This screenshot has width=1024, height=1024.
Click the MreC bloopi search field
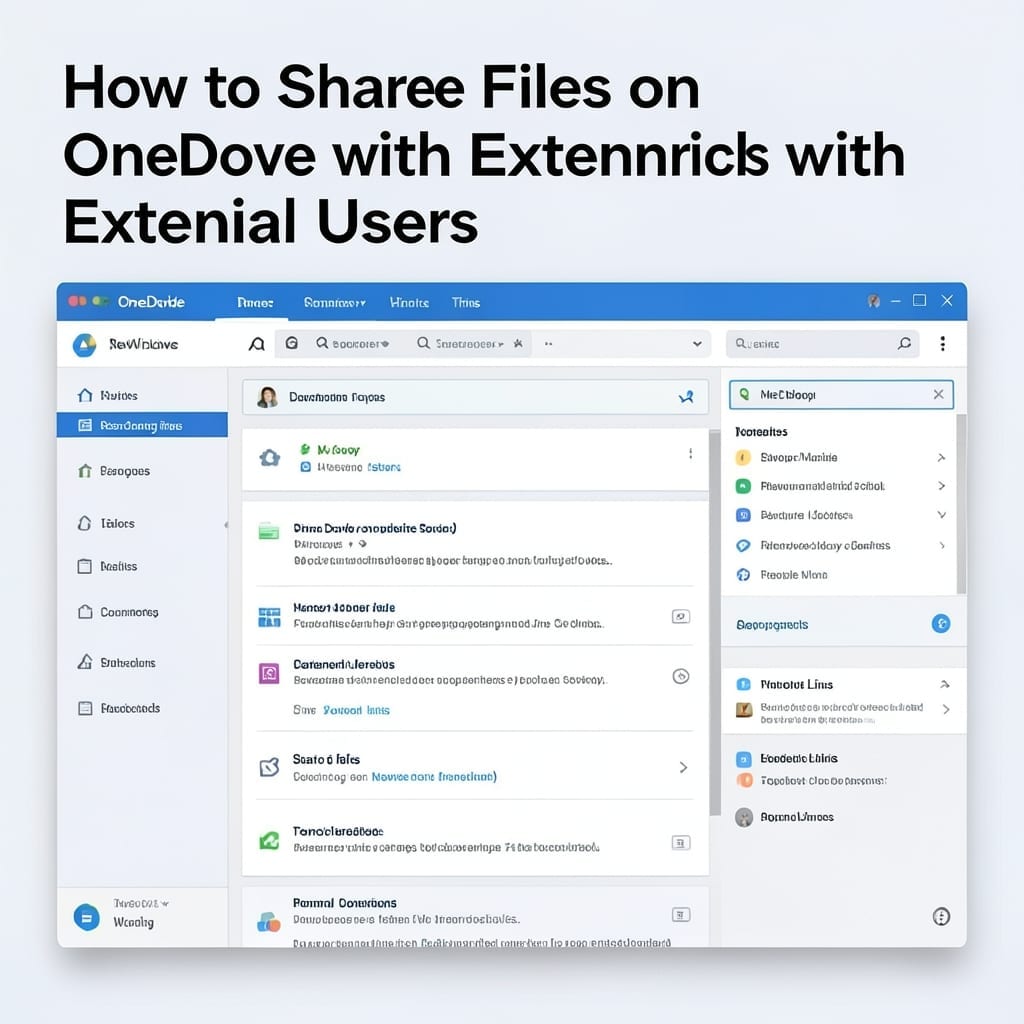841,394
